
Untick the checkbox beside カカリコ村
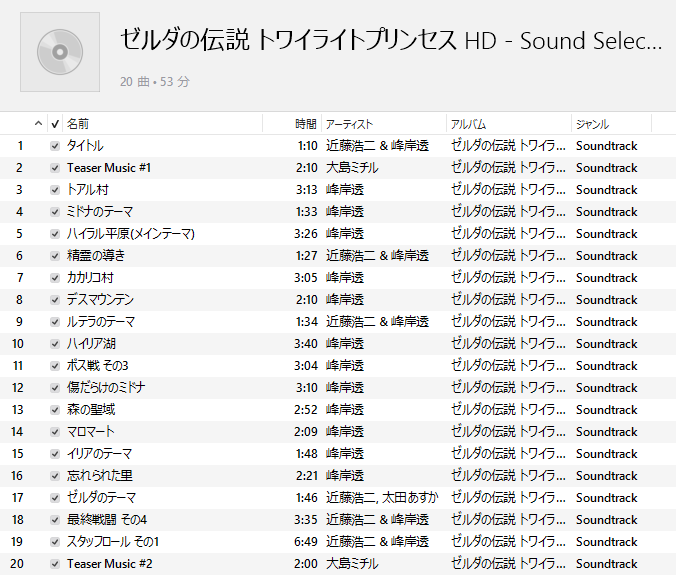55,278
